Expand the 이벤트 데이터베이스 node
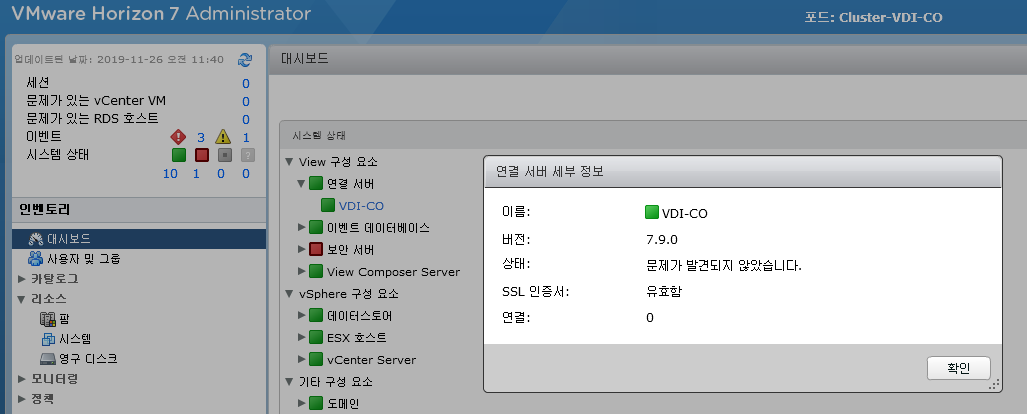The height and width of the screenshot is (414, 1027). point(301,228)
